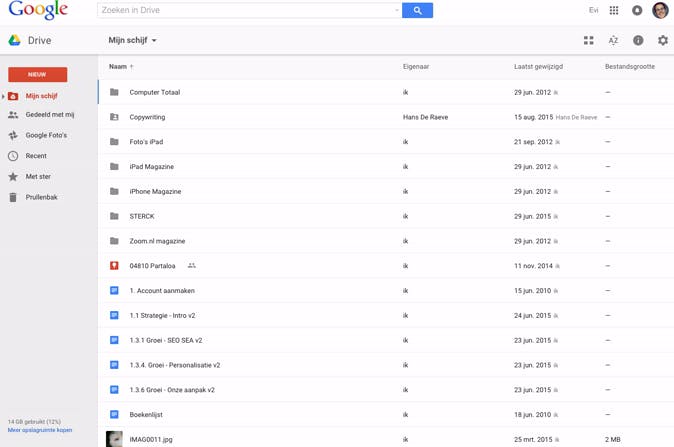Sort by Bestandsgrootte column header

click(x=630, y=67)
